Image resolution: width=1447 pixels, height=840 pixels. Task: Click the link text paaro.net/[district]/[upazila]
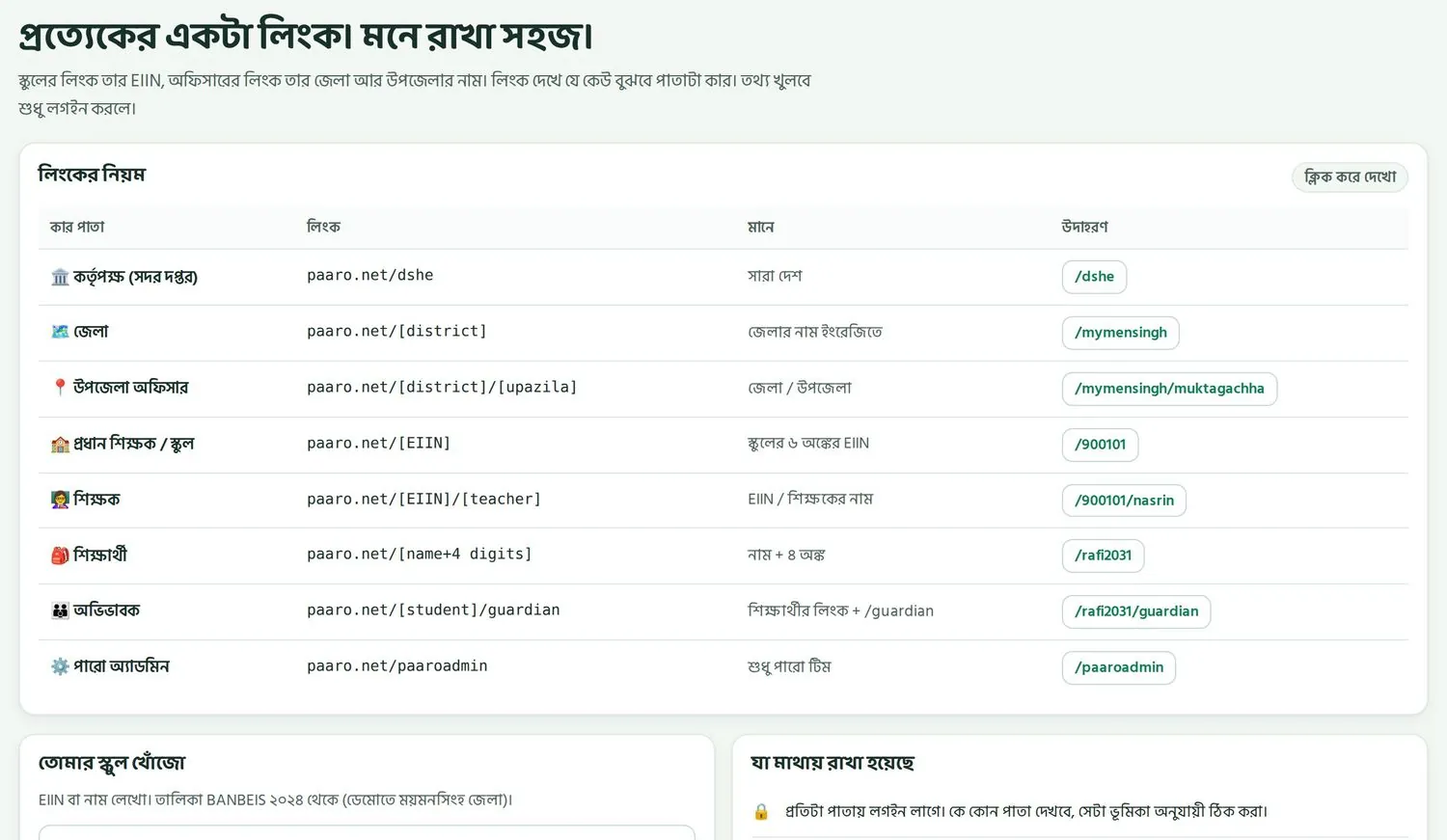442,388
